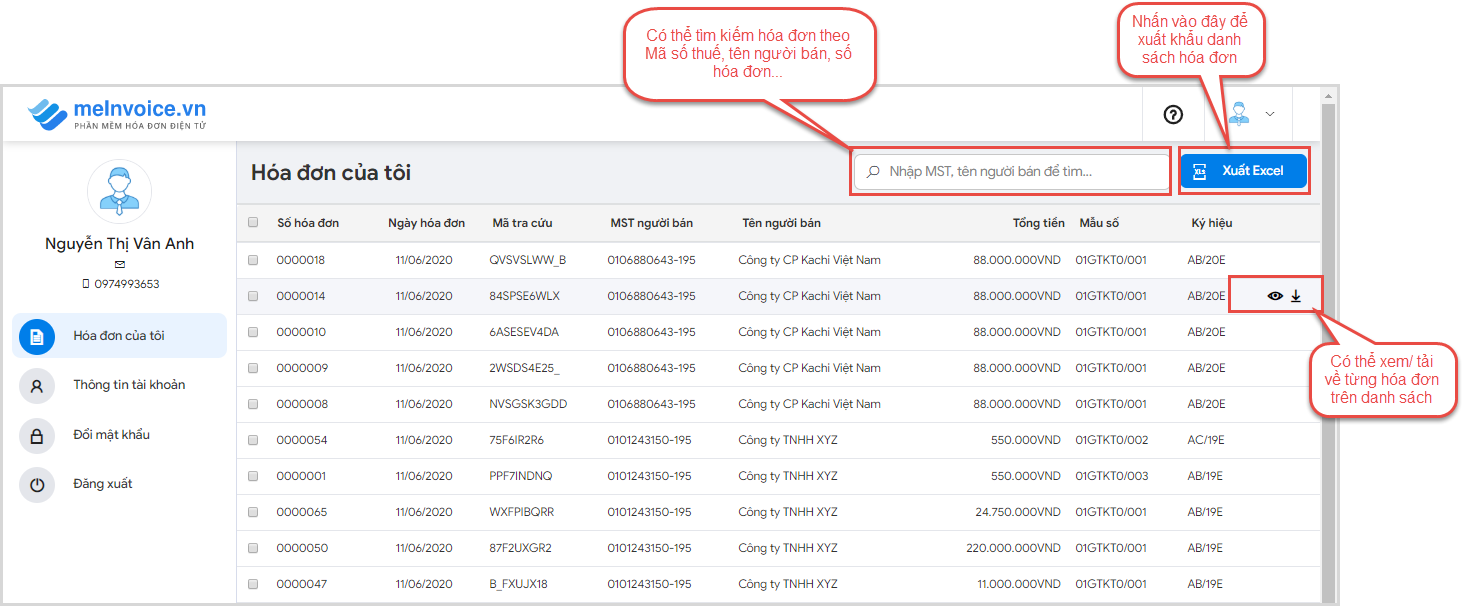Click the MST người bán column header

[651, 223]
